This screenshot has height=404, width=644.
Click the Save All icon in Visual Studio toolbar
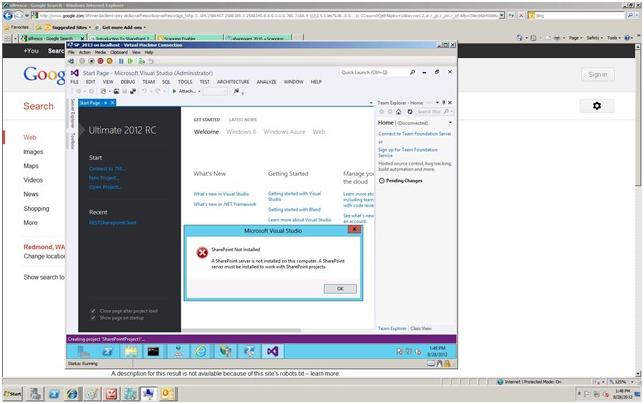point(133,91)
